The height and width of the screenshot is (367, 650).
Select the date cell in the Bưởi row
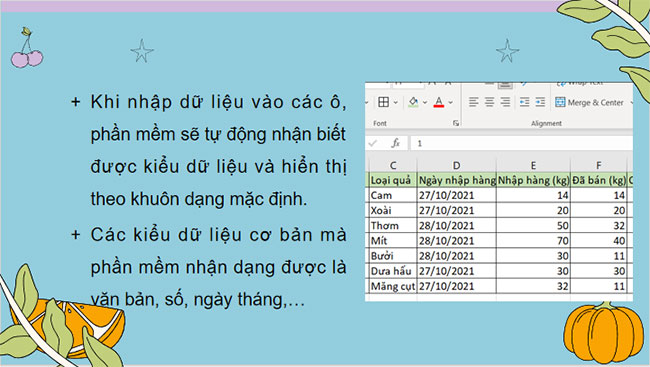[x=456, y=255]
